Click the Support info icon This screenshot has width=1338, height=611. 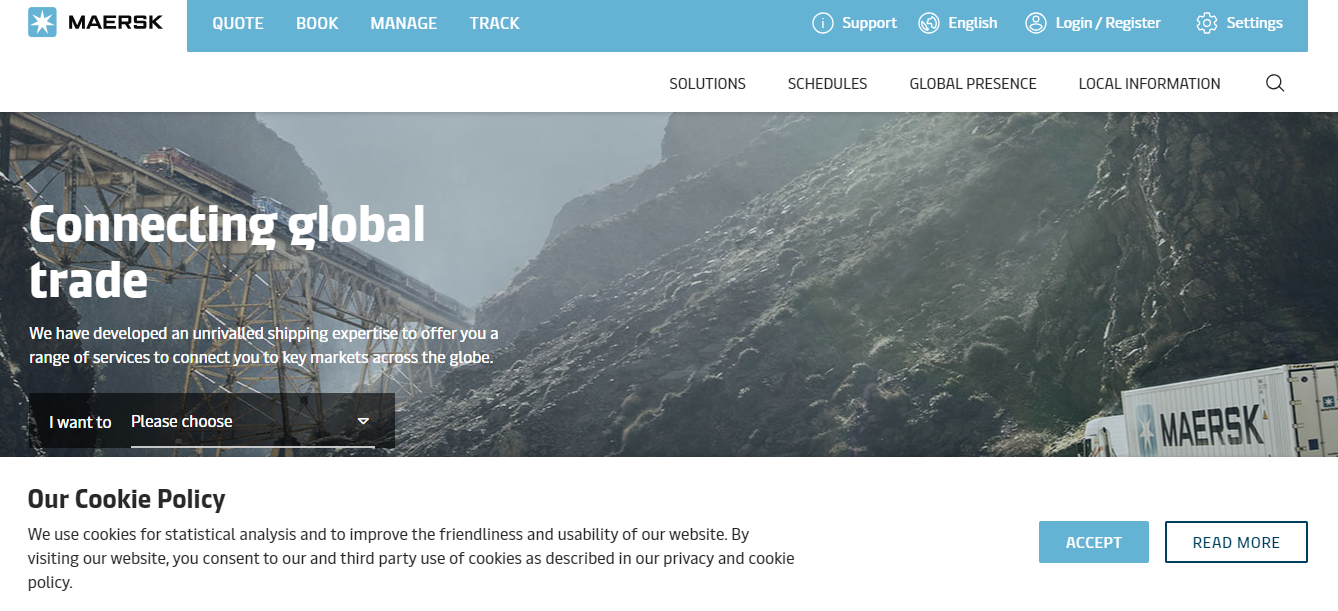point(823,23)
